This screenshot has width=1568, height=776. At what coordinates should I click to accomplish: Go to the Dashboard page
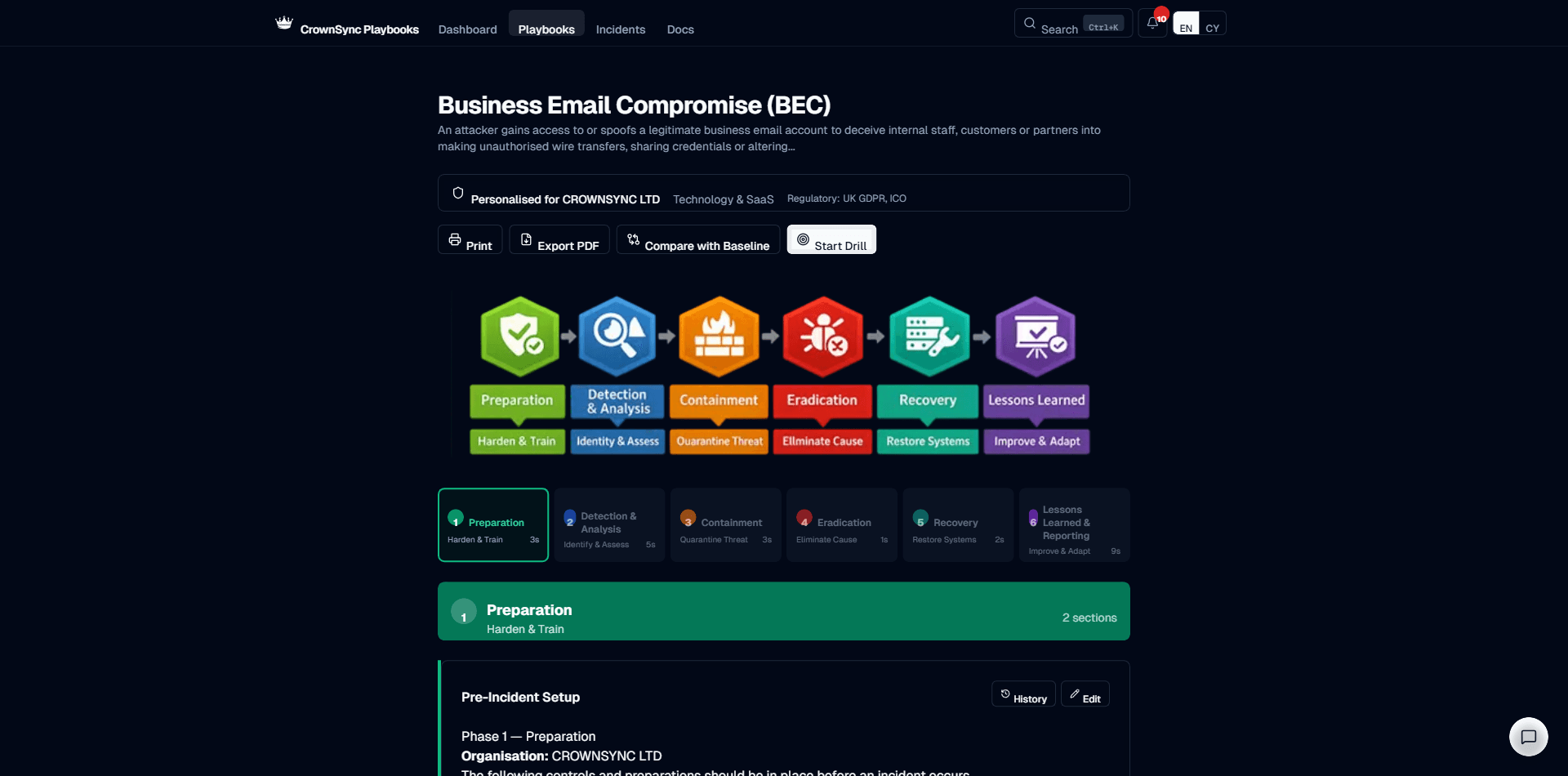[467, 29]
